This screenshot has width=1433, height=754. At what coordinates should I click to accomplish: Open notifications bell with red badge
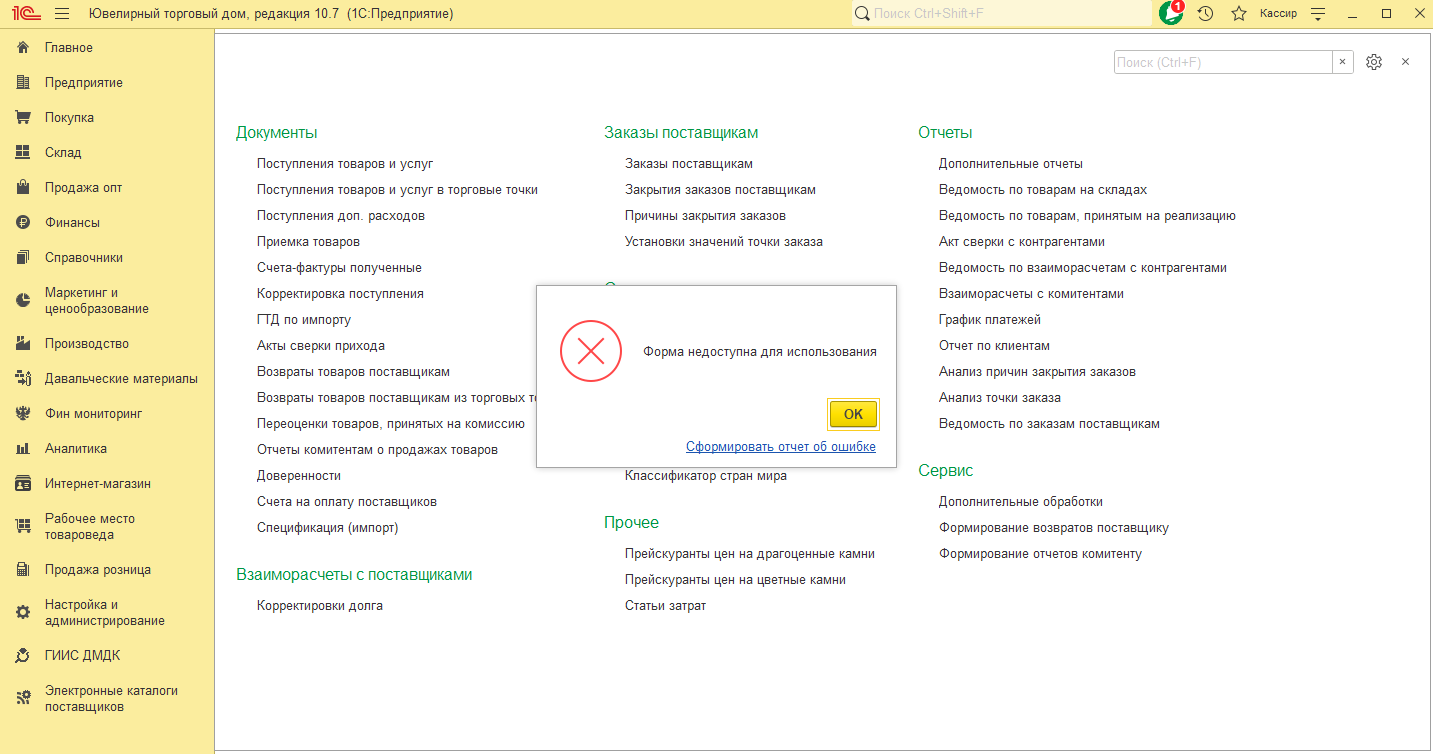(x=1171, y=13)
